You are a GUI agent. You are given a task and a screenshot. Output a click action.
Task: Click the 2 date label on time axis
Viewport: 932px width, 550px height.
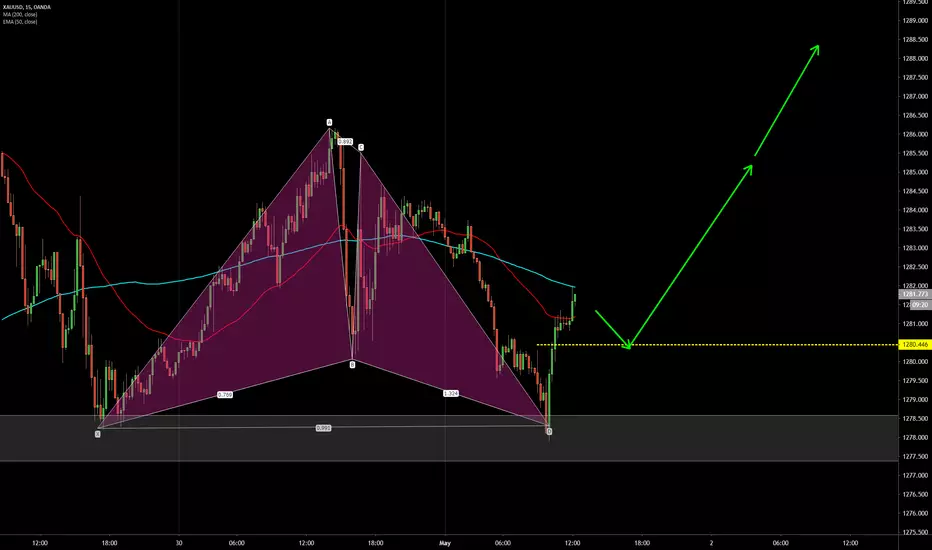(711, 543)
